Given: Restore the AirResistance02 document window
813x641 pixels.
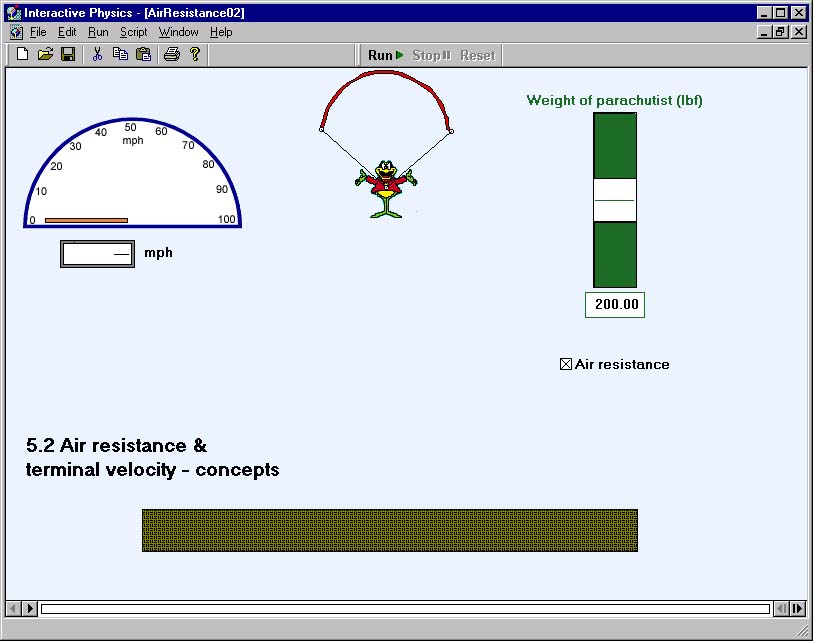Looking at the screenshot, I should point(780,32).
